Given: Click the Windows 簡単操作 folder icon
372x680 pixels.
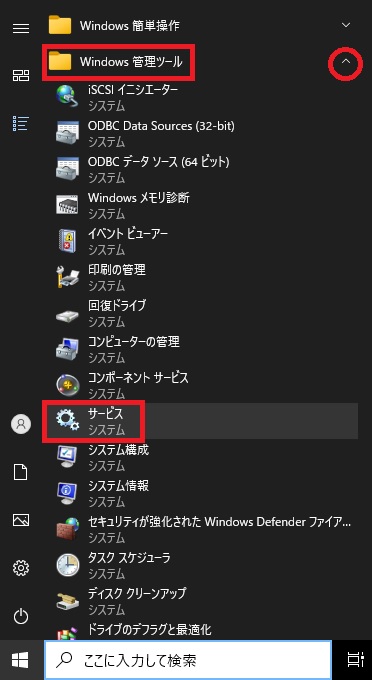Looking at the screenshot, I should (x=60, y=25).
